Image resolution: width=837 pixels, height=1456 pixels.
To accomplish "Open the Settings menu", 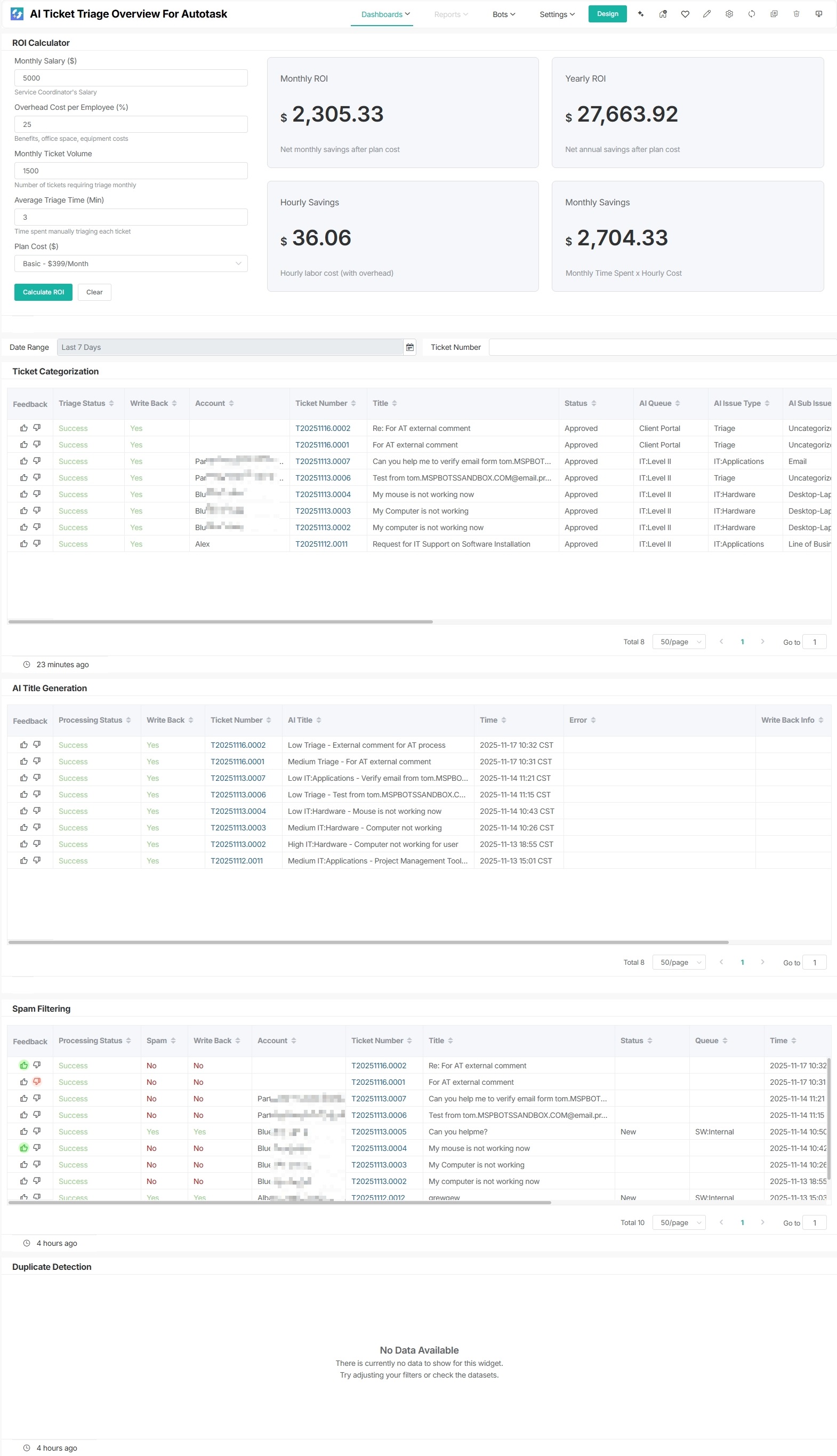I will click(x=557, y=14).
